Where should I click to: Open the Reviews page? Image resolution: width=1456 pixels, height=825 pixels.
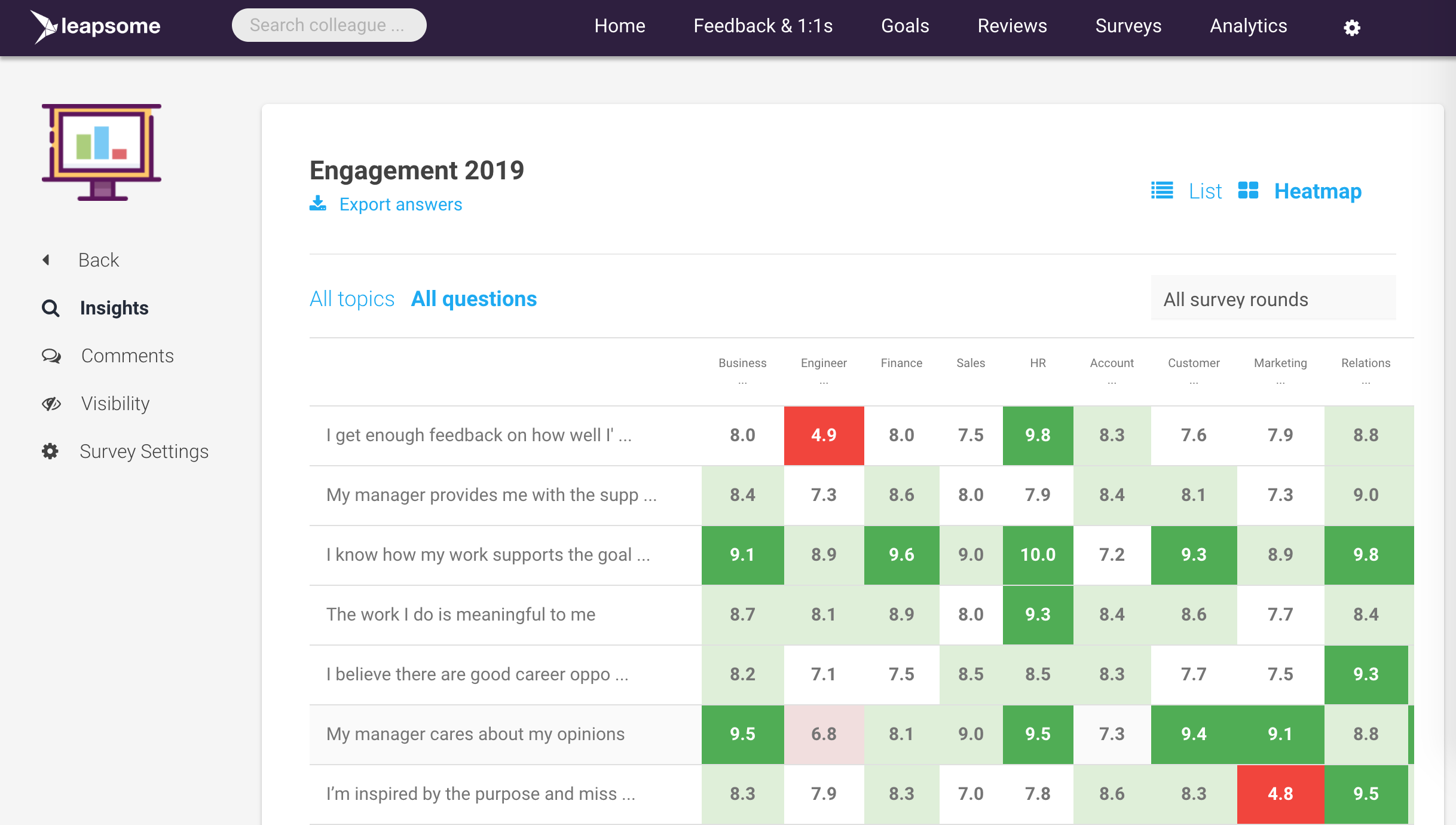(1012, 26)
